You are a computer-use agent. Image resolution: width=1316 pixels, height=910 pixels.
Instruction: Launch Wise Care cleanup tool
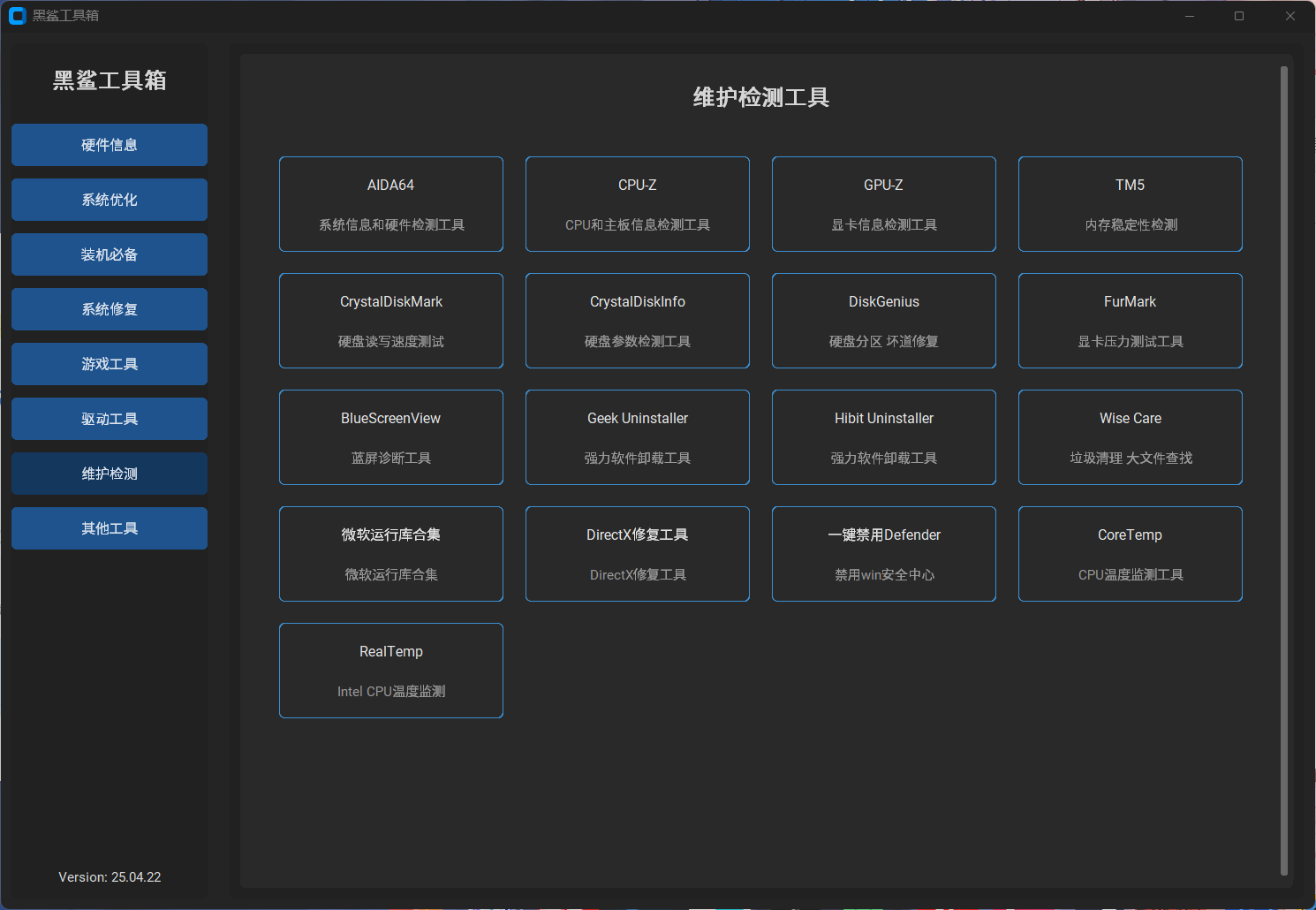[1131, 437]
